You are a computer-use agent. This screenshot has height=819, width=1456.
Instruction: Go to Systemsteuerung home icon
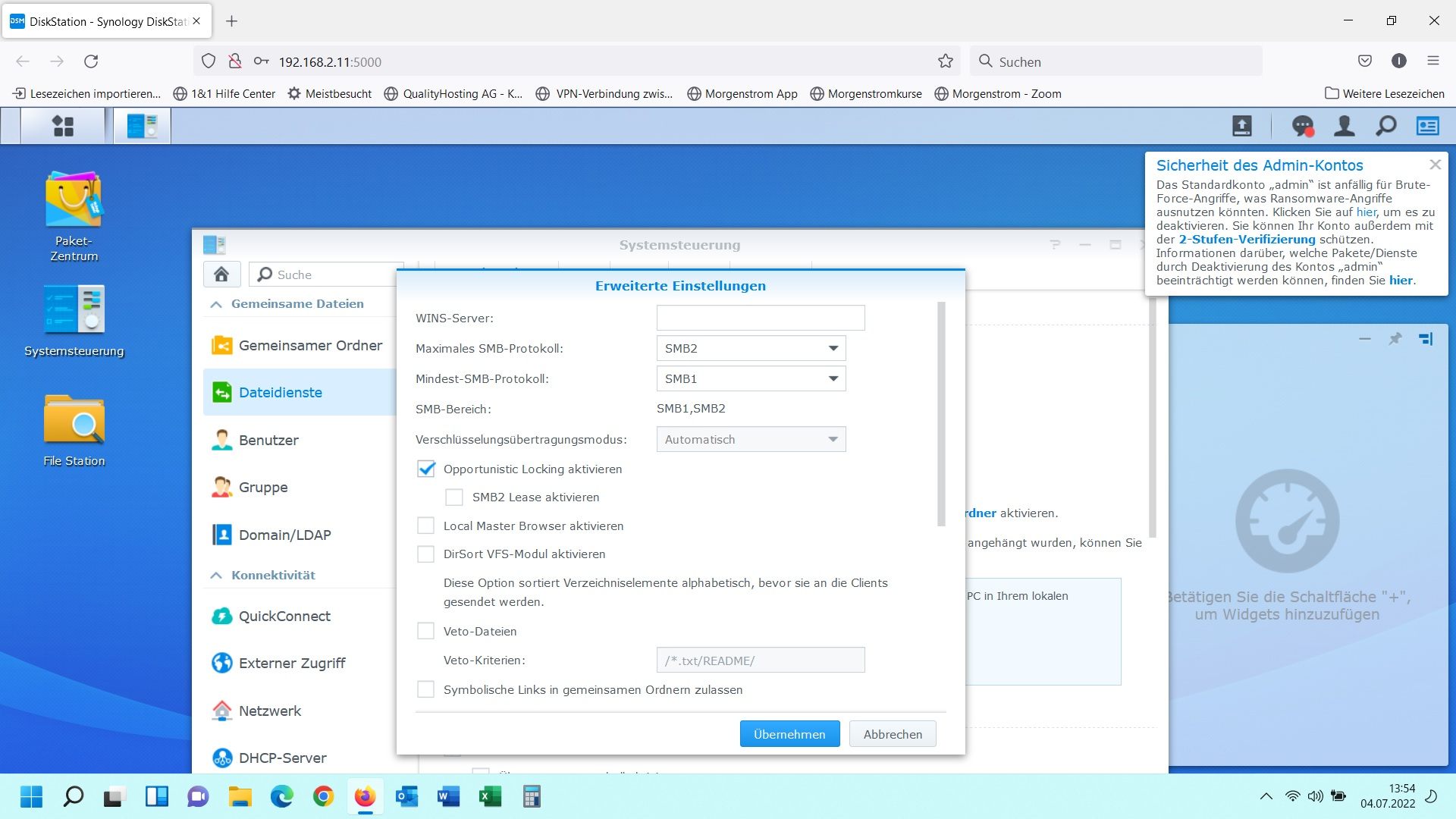click(x=221, y=275)
